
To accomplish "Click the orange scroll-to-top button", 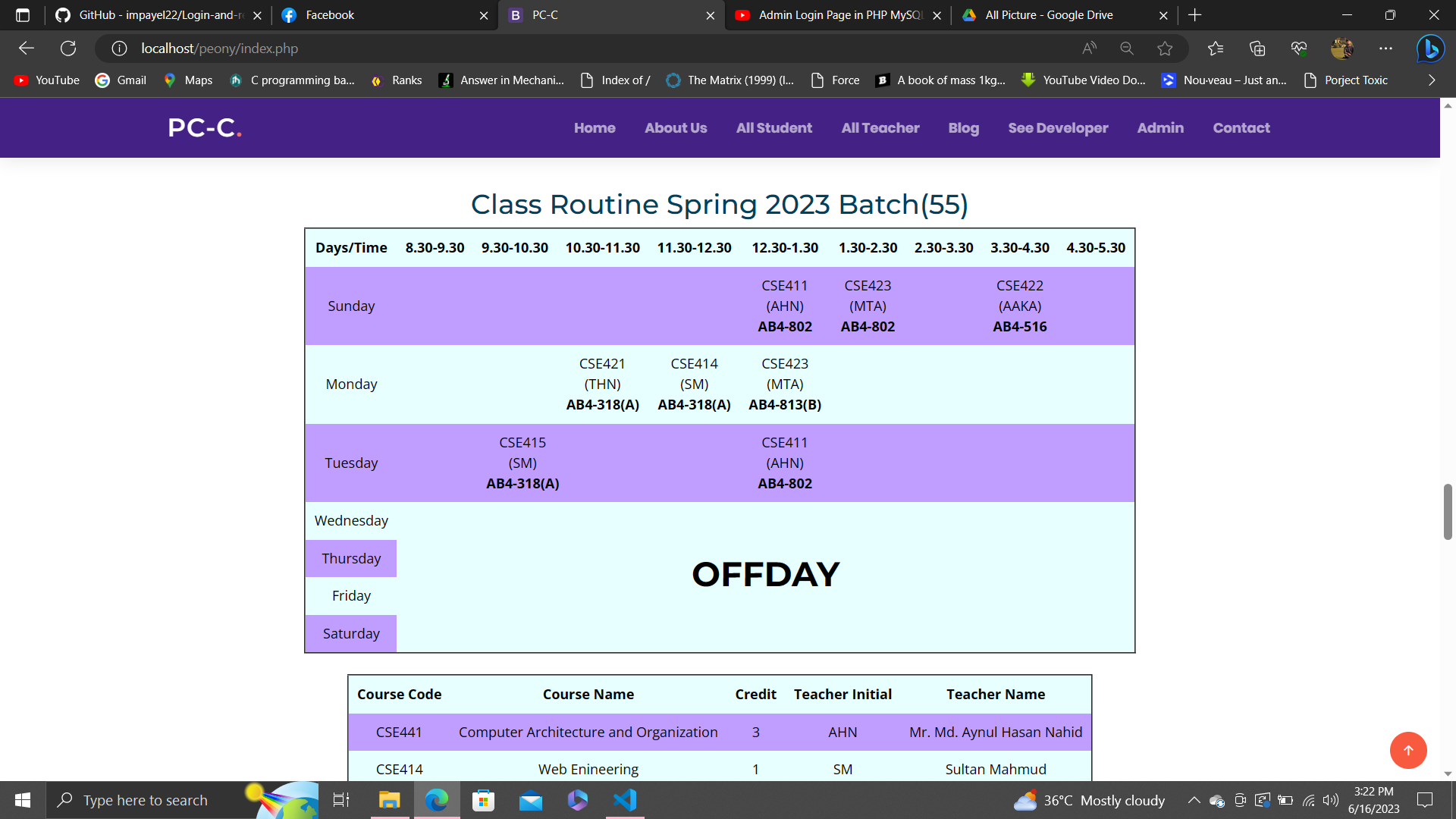I will point(1408,750).
